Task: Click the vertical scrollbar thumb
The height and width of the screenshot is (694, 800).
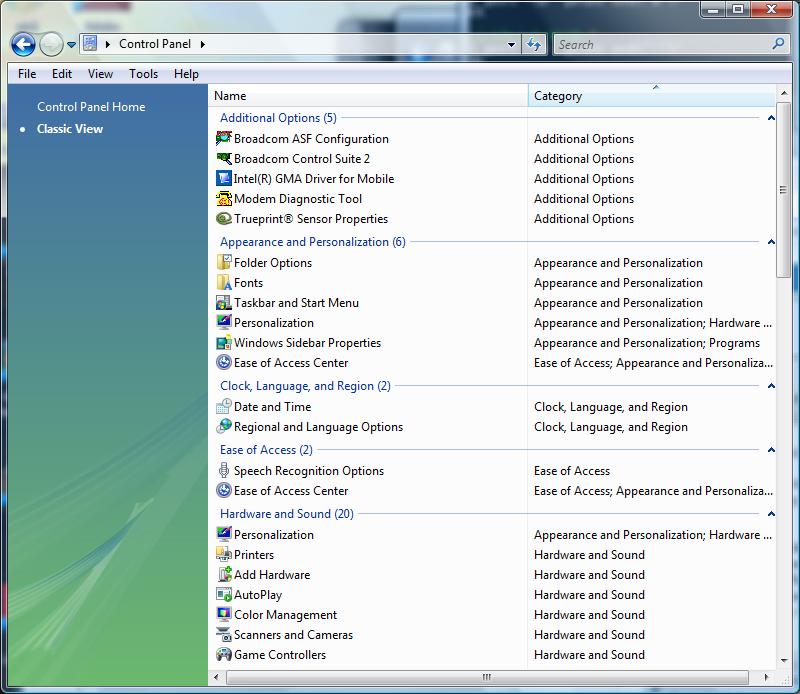Action: tap(784, 189)
